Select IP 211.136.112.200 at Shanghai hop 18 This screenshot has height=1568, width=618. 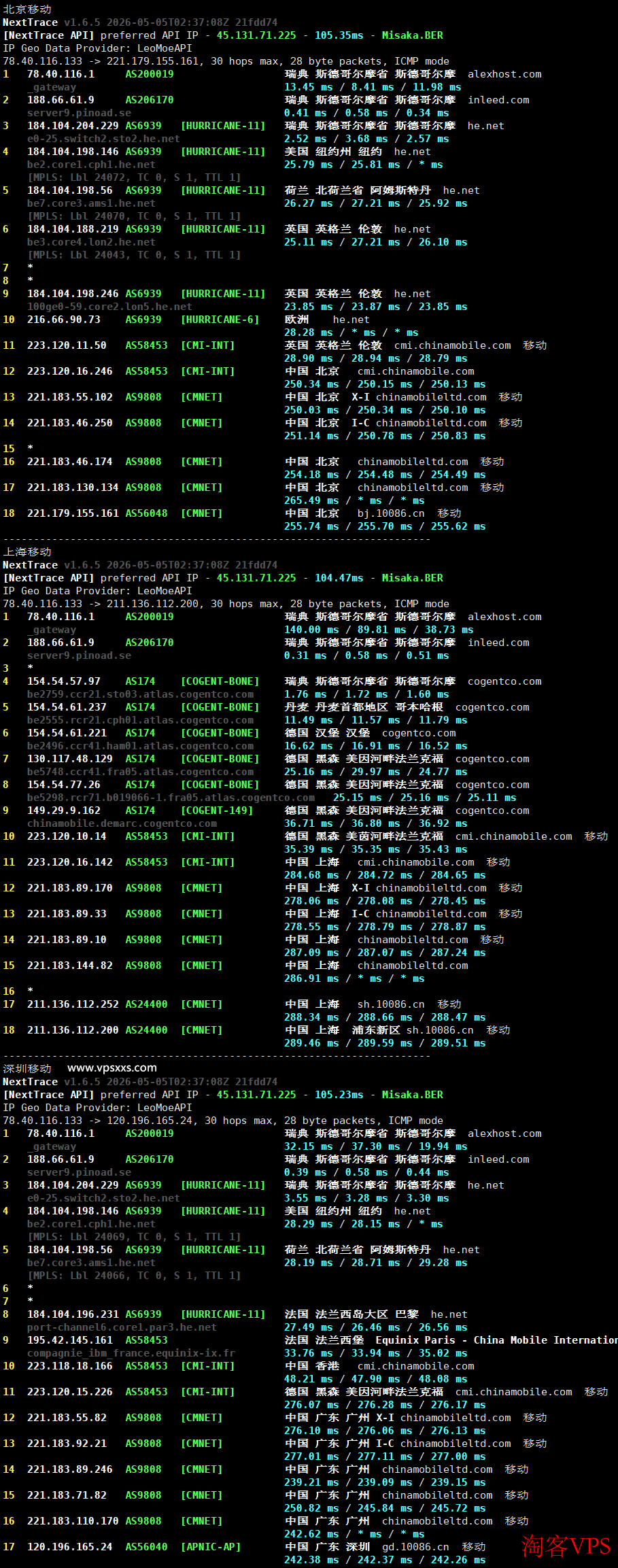[73, 1030]
